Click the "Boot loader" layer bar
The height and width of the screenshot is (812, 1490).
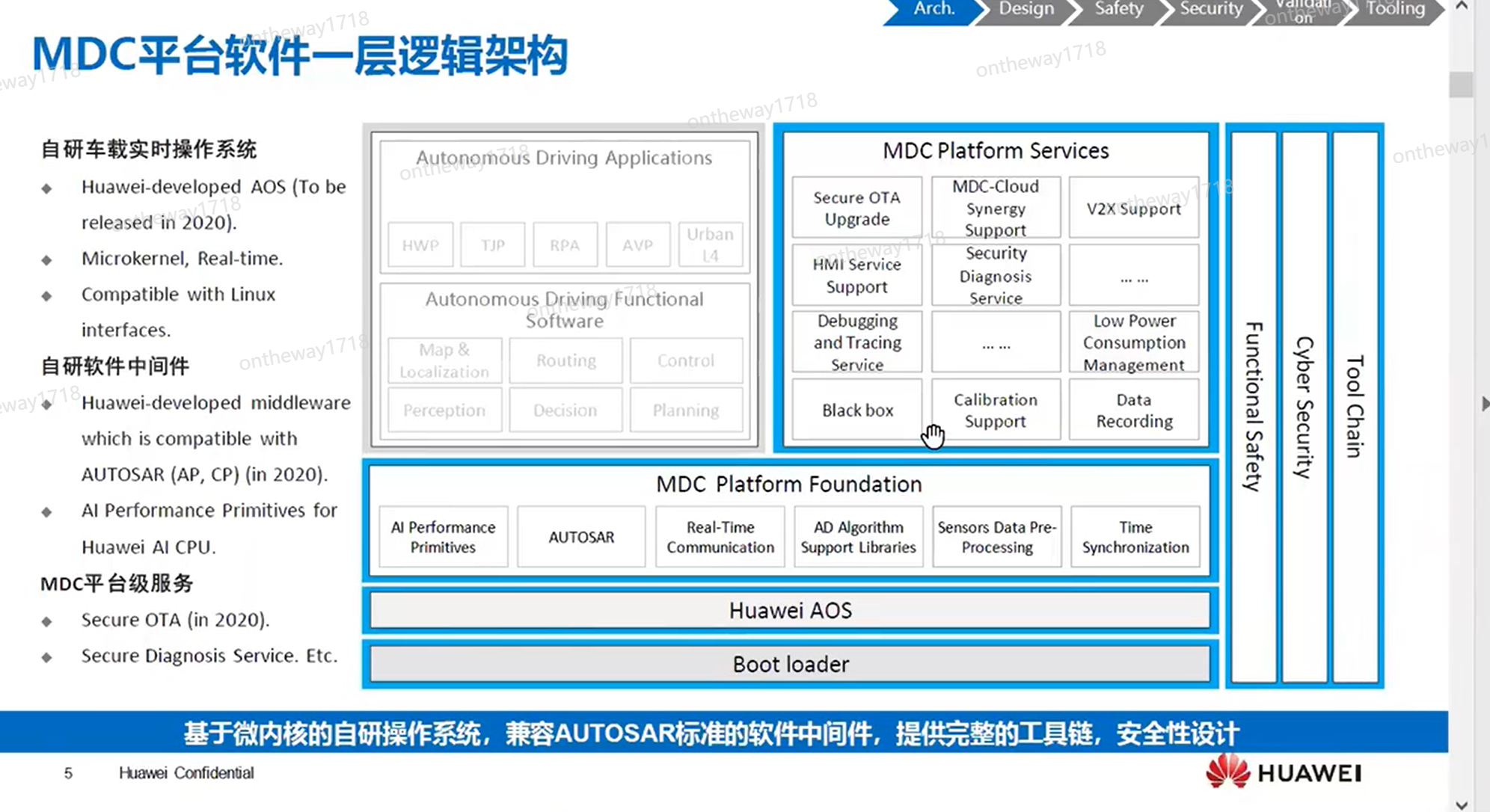(x=790, y=664)
